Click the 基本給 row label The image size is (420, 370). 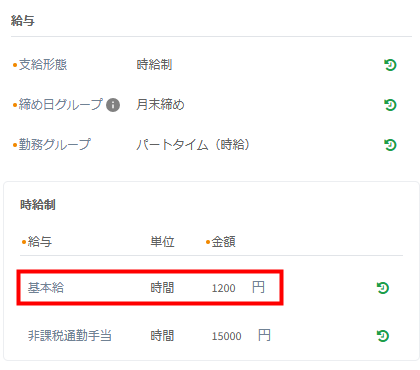(x=46, y=288)
